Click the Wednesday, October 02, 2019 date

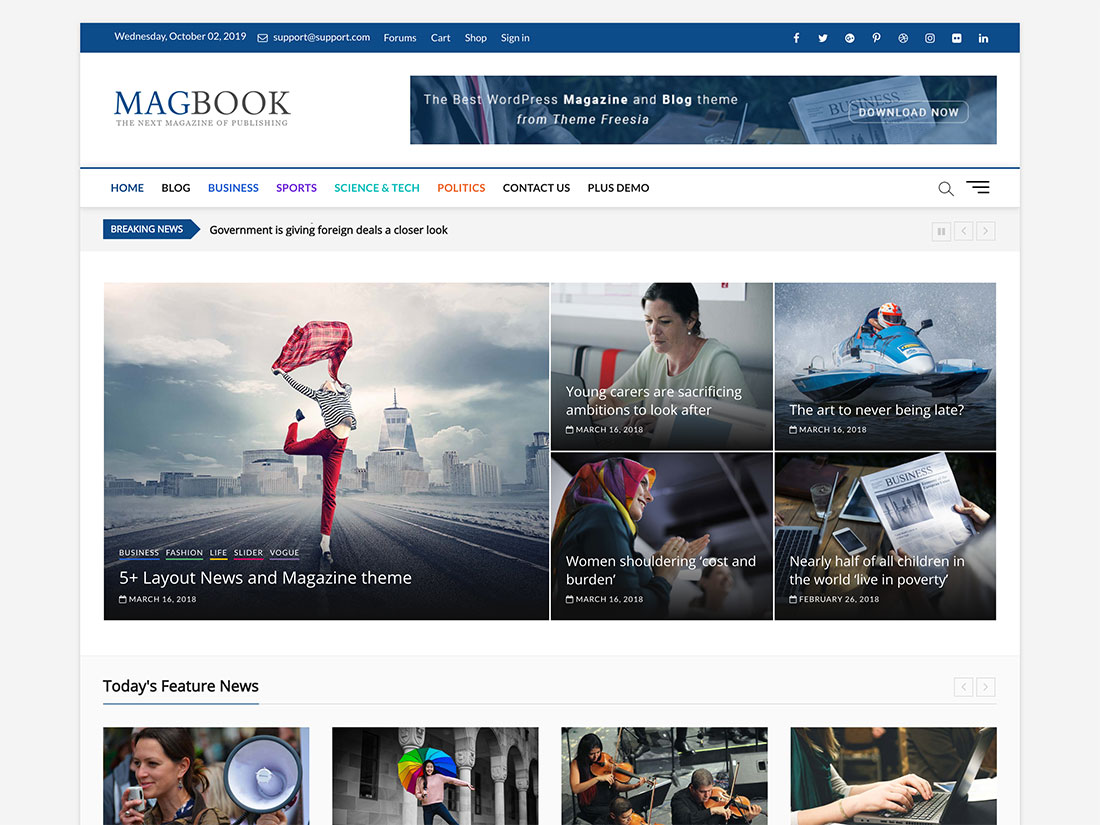click(x=180, y=36)
